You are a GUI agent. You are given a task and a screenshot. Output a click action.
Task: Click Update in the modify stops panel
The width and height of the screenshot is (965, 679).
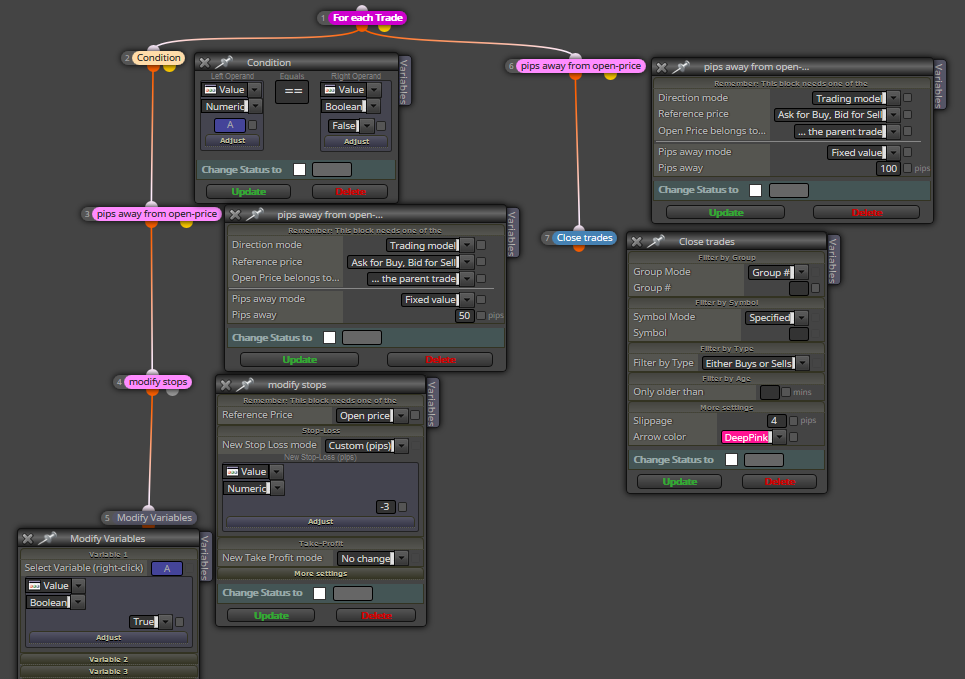tap(271, 616)
